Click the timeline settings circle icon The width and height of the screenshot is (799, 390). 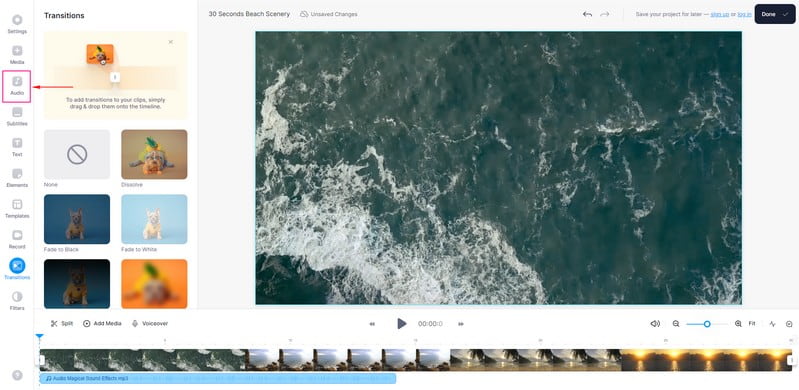click(789, 324)
